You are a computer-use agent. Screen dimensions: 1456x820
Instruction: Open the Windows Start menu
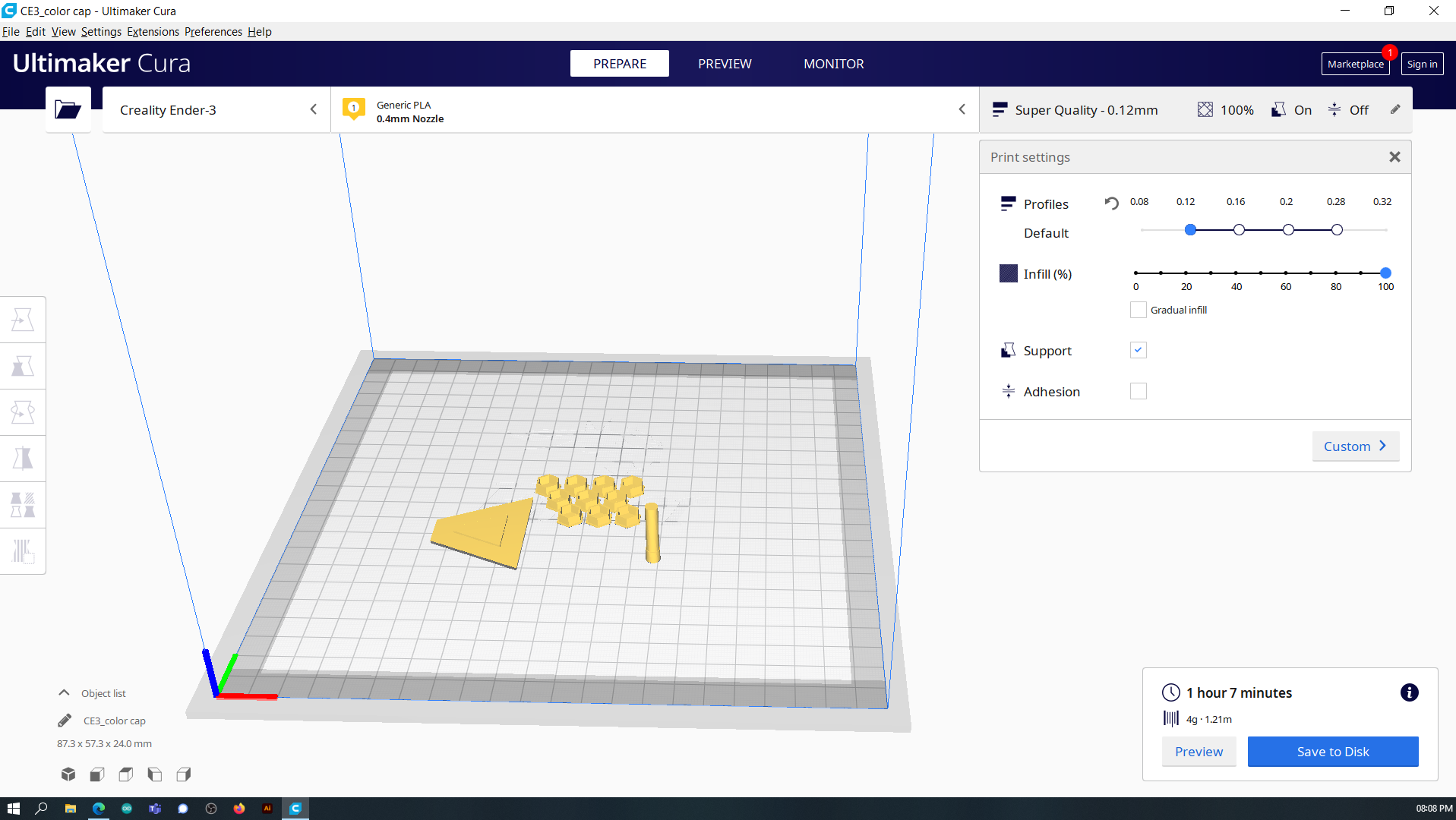point(14,809)
